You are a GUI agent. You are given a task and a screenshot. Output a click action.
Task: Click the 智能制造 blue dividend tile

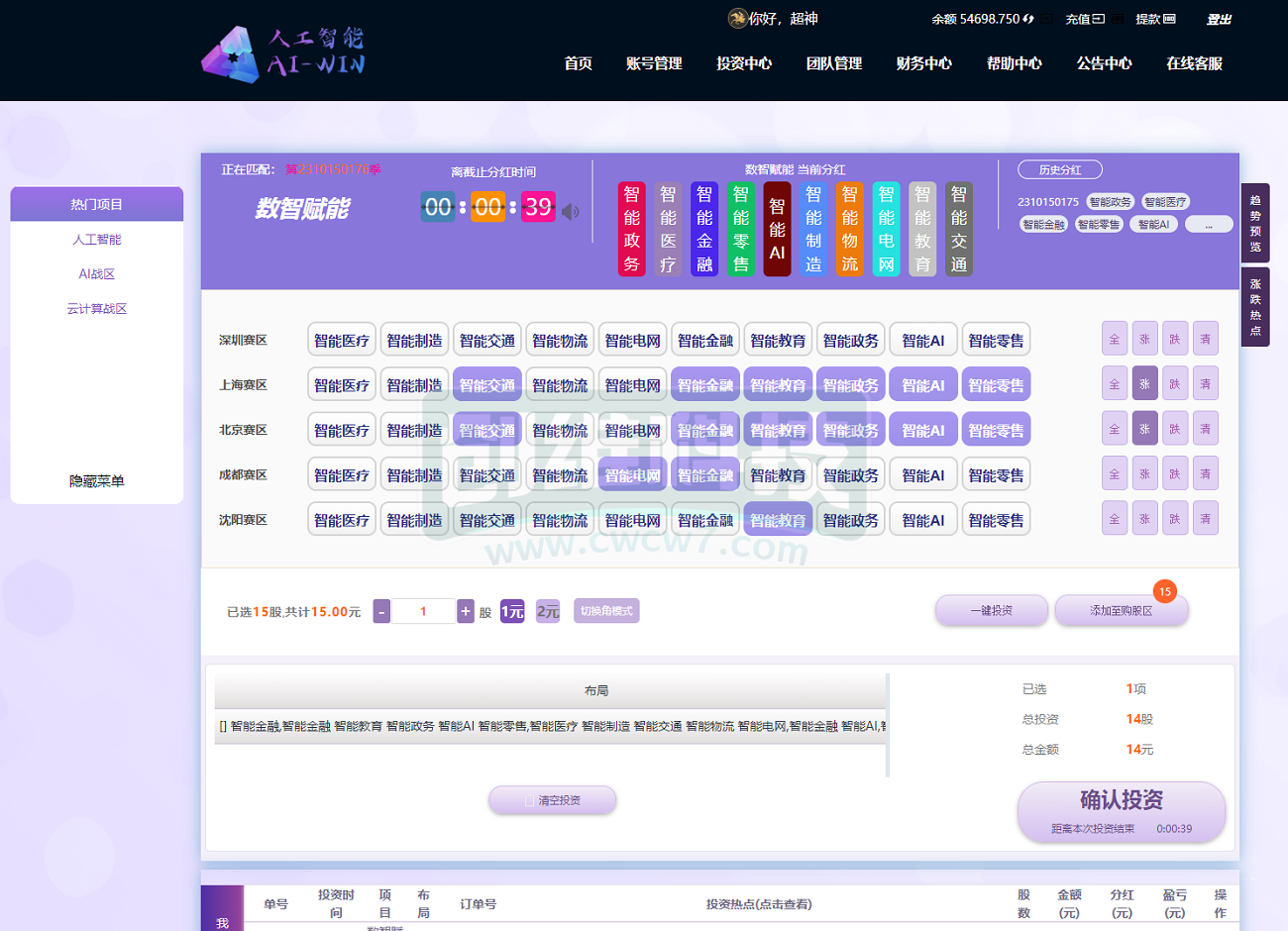click(813, 229)
